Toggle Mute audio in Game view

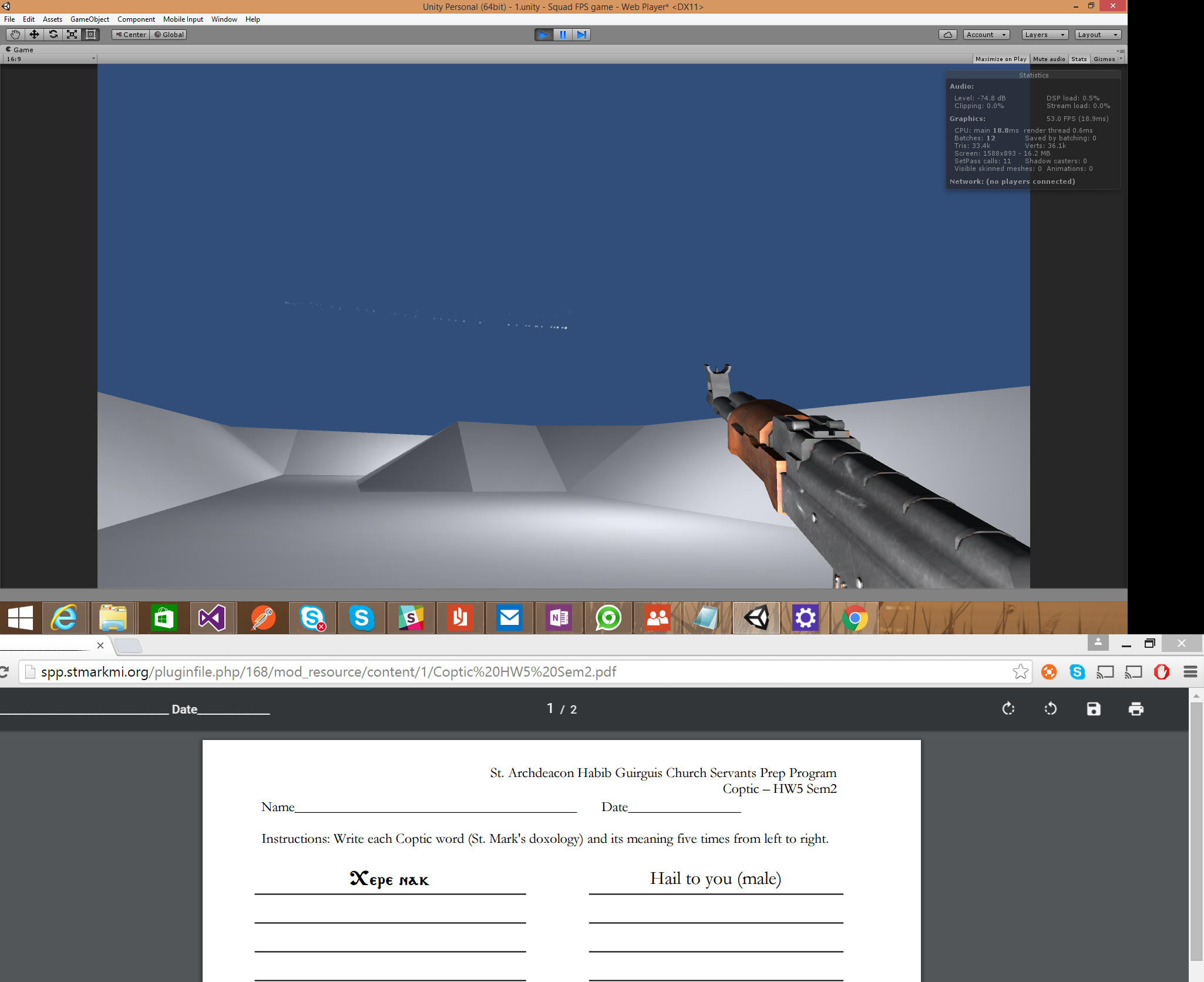(1049, 59)
